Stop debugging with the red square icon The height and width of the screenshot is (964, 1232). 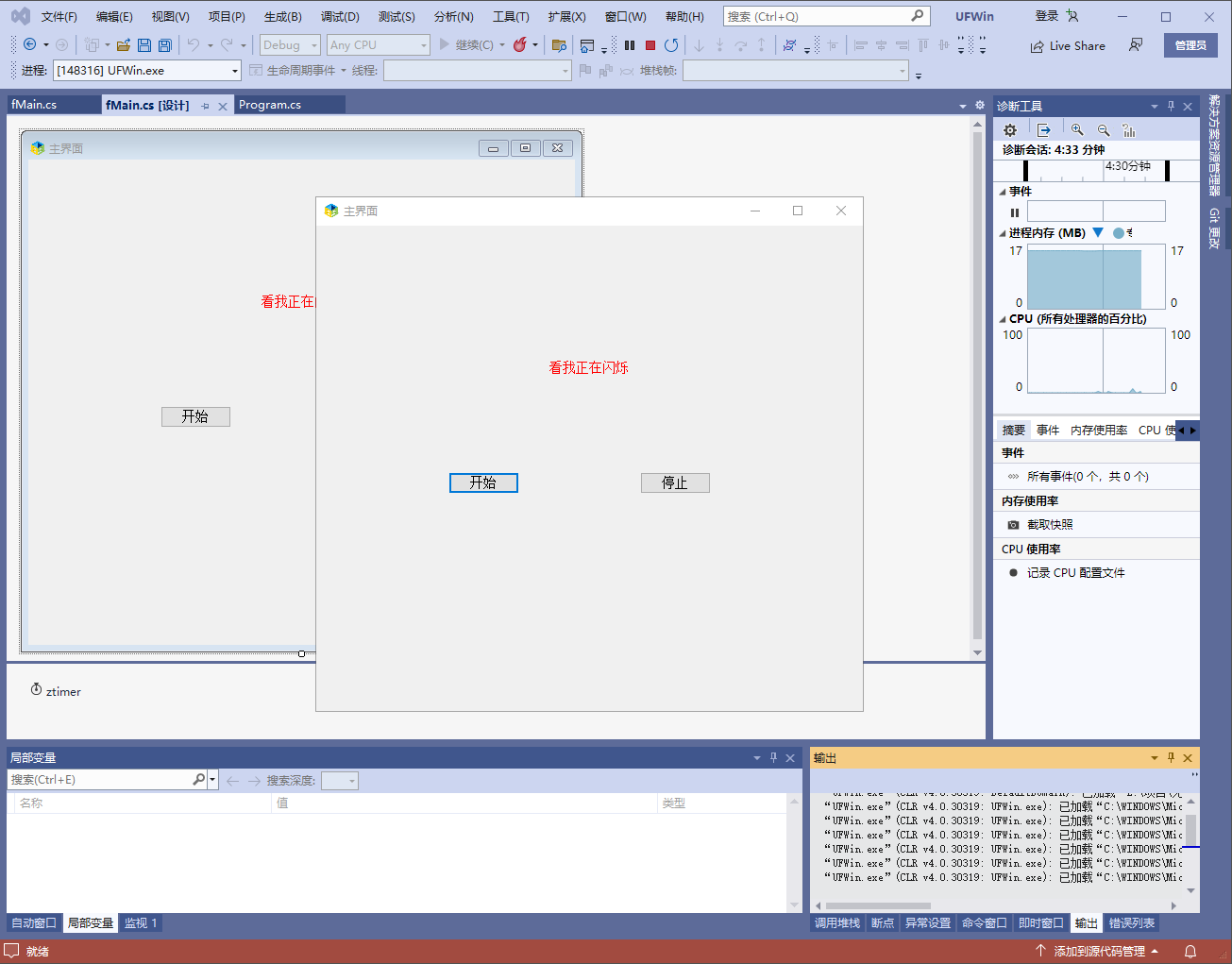(x=650, y=45)
